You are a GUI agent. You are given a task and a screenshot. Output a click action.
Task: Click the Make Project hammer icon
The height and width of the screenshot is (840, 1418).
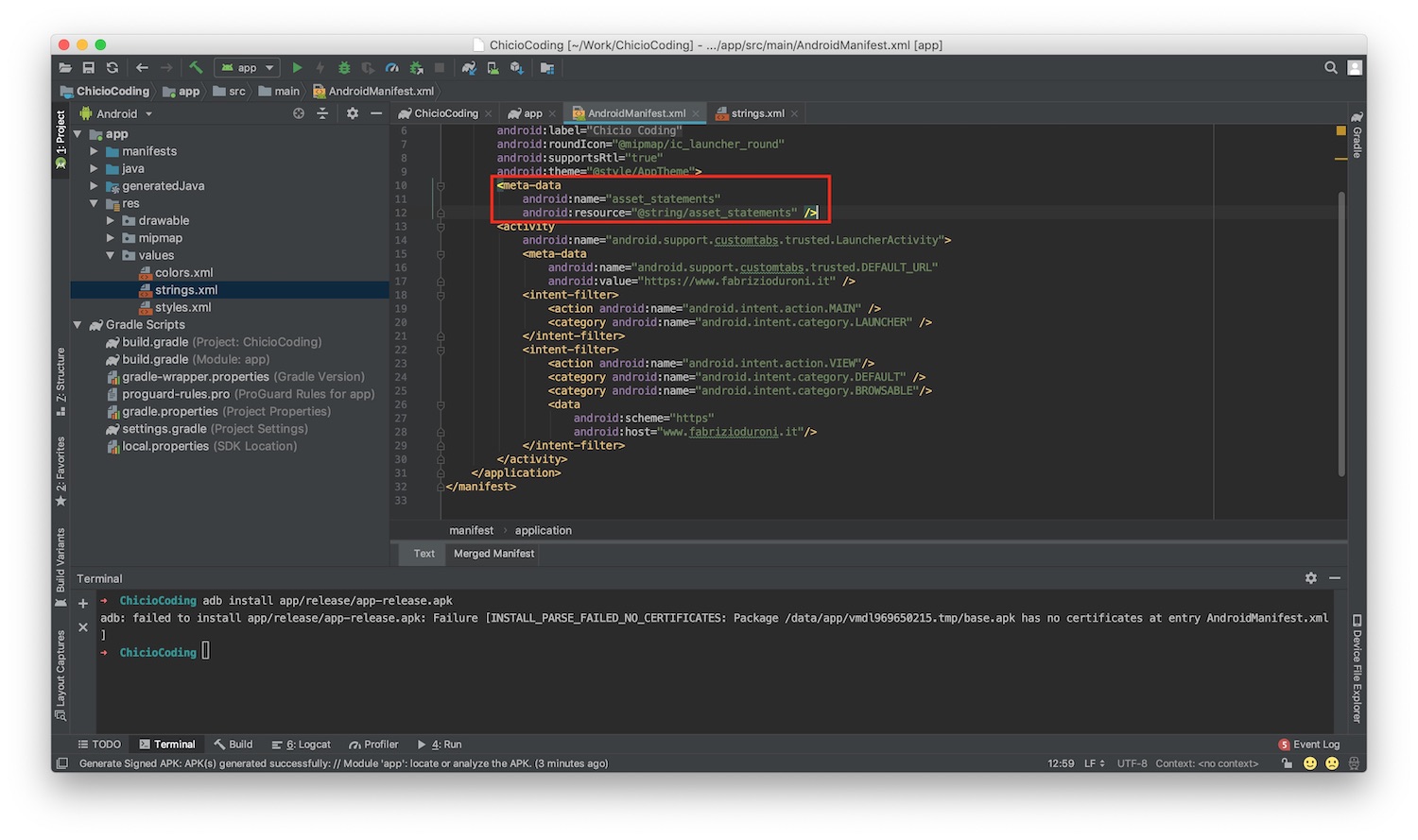pyautogui.click(x=196, y=68)
